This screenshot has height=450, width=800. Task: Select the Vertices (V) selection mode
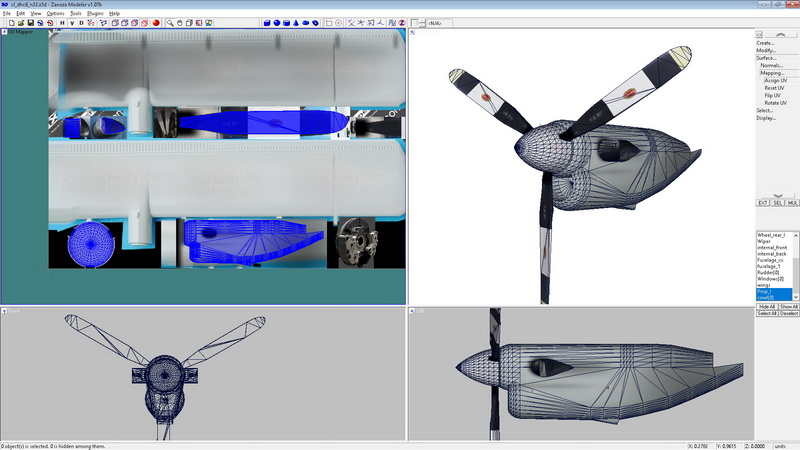pos(71,22)
